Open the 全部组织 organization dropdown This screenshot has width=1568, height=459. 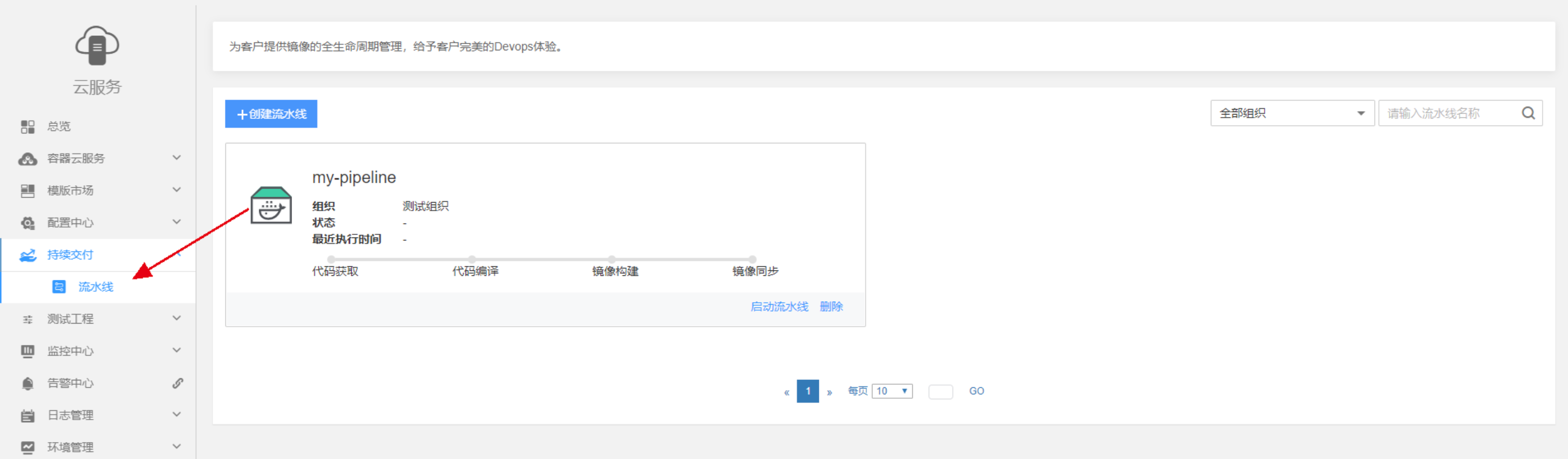pyautogui.click(x=1292, y=113)
